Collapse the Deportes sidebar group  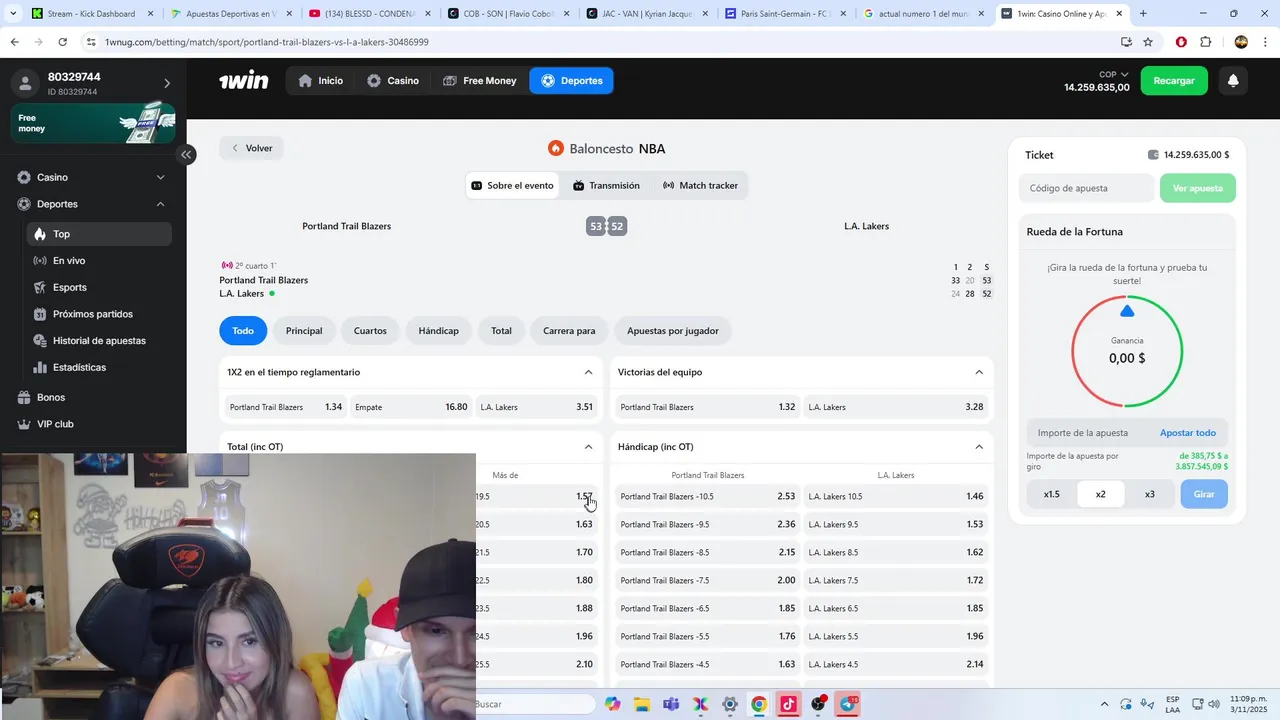[x=161, y=204]
